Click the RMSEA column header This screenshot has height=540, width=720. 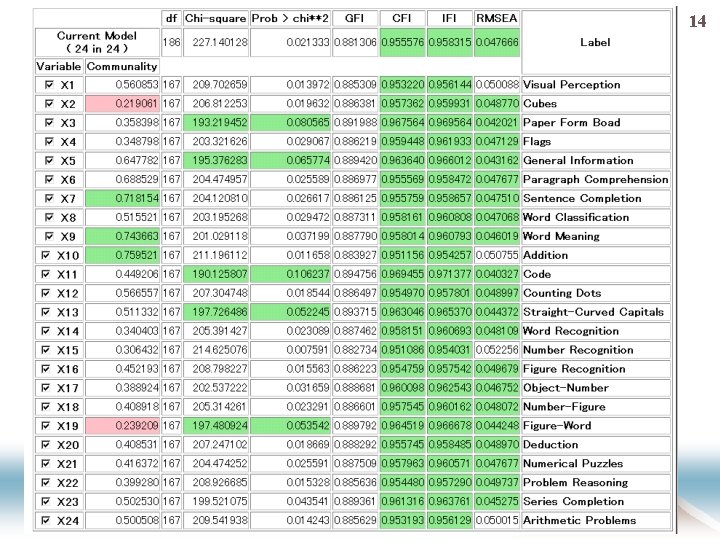[497, 18]
